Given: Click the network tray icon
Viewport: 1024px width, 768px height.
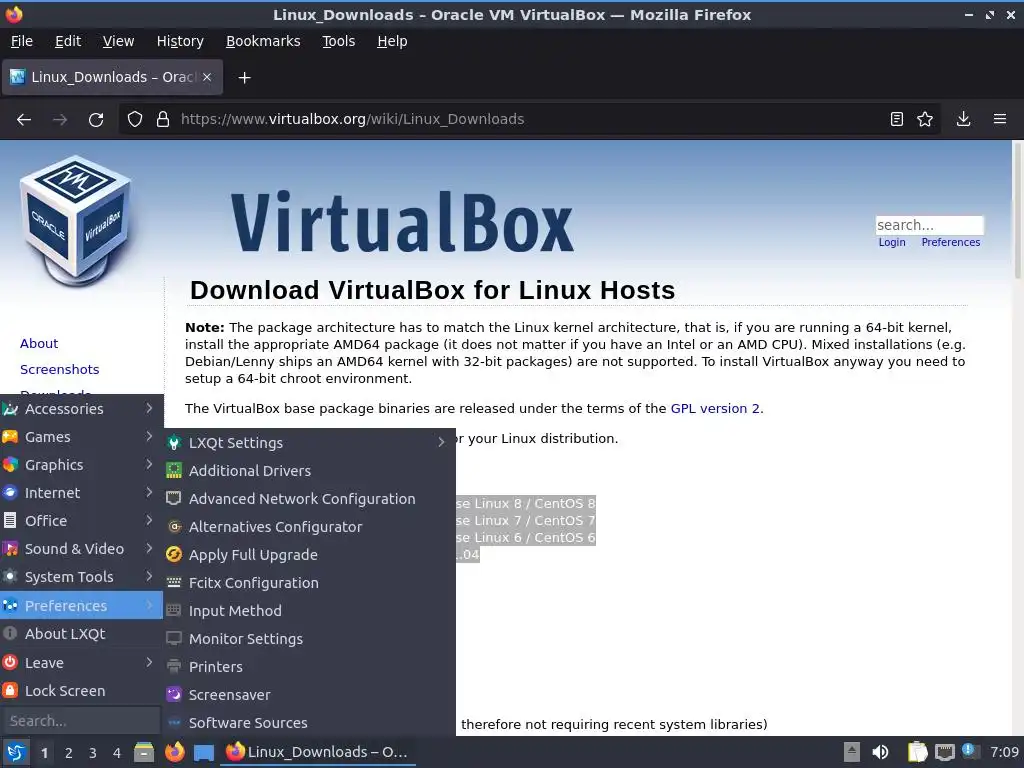Looking at the screenshot, I should 944,752.
